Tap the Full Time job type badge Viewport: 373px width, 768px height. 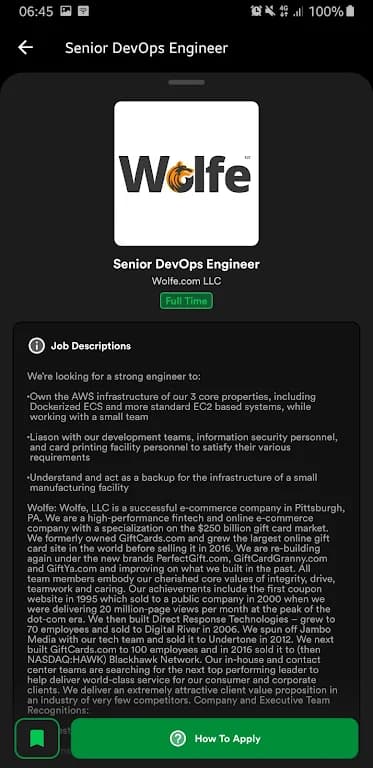pyautogui.click(x=186, y=301)
